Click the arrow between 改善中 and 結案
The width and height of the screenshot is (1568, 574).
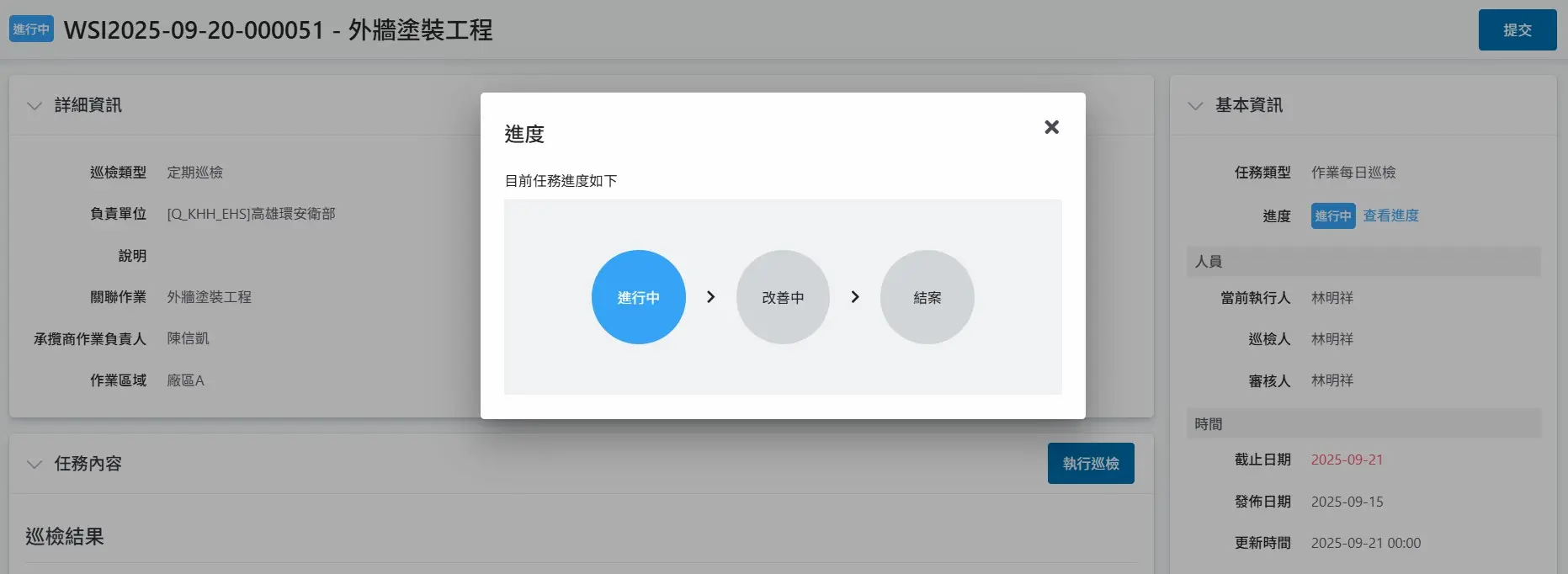point(855,297)
